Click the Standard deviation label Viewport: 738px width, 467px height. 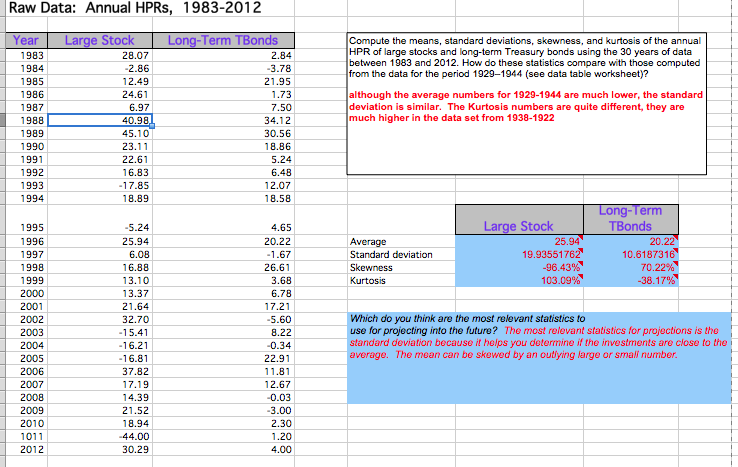(x=391, y=255)
